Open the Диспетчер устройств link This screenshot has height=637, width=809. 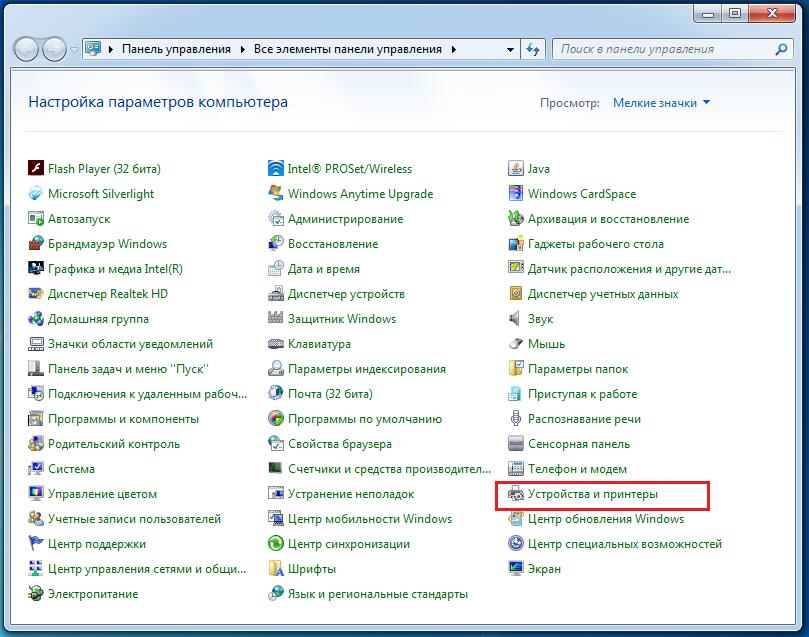click(x=346, y=294)
